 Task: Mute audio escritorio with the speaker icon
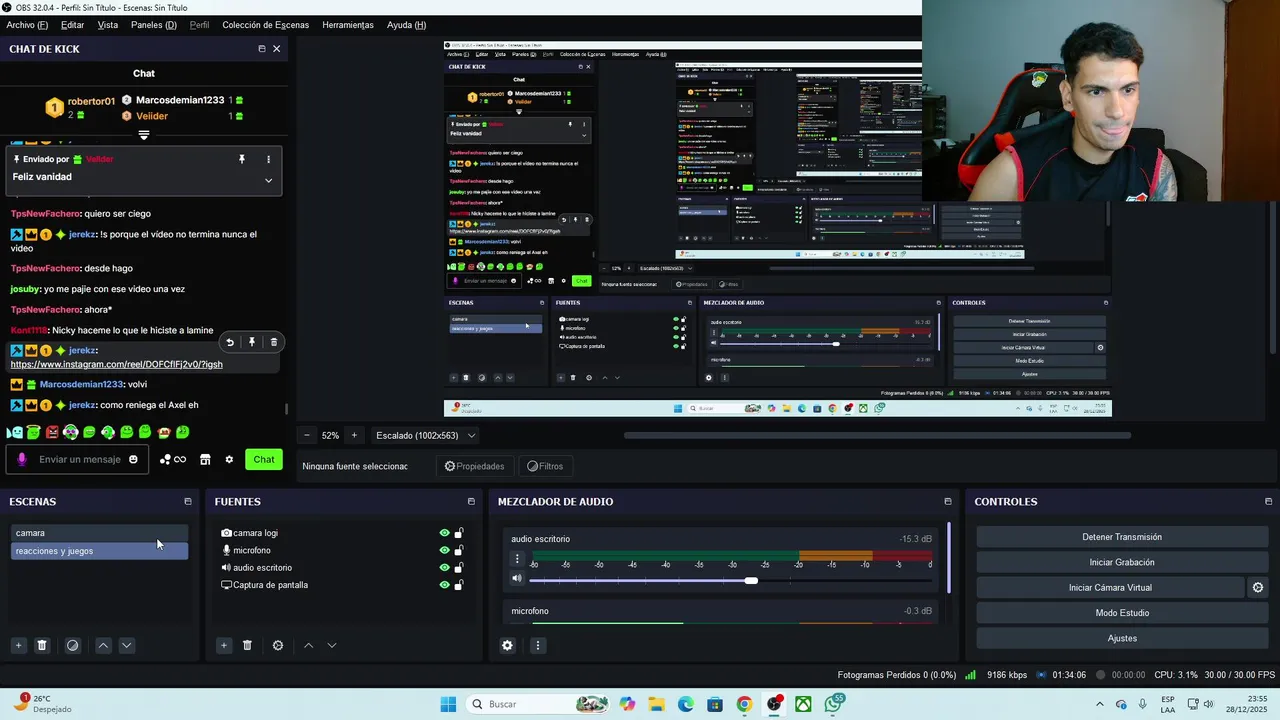click(517, 578)
